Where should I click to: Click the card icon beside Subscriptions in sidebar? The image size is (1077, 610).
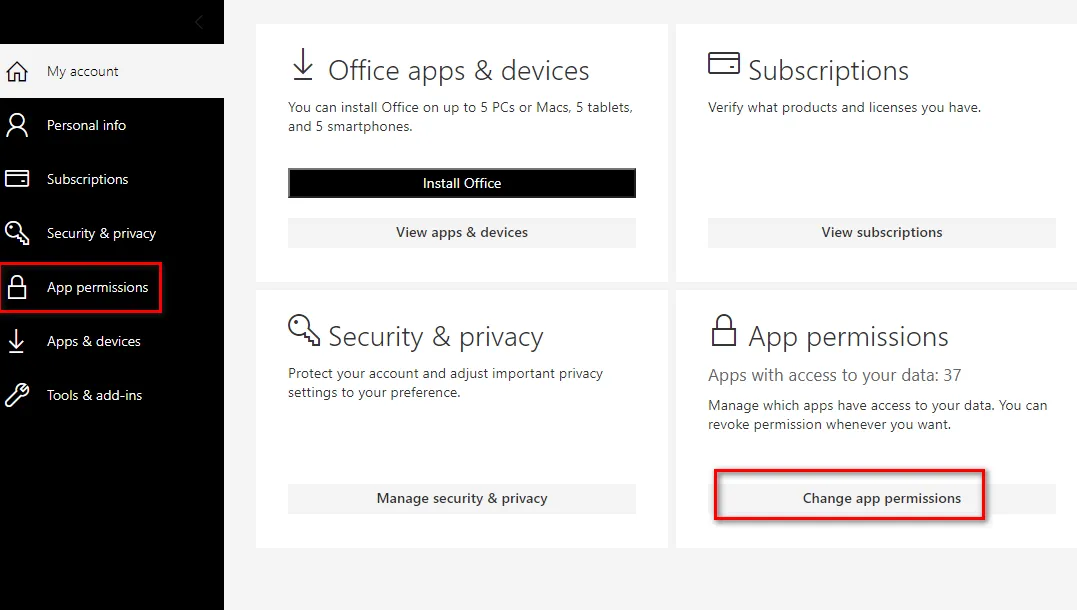17,179
